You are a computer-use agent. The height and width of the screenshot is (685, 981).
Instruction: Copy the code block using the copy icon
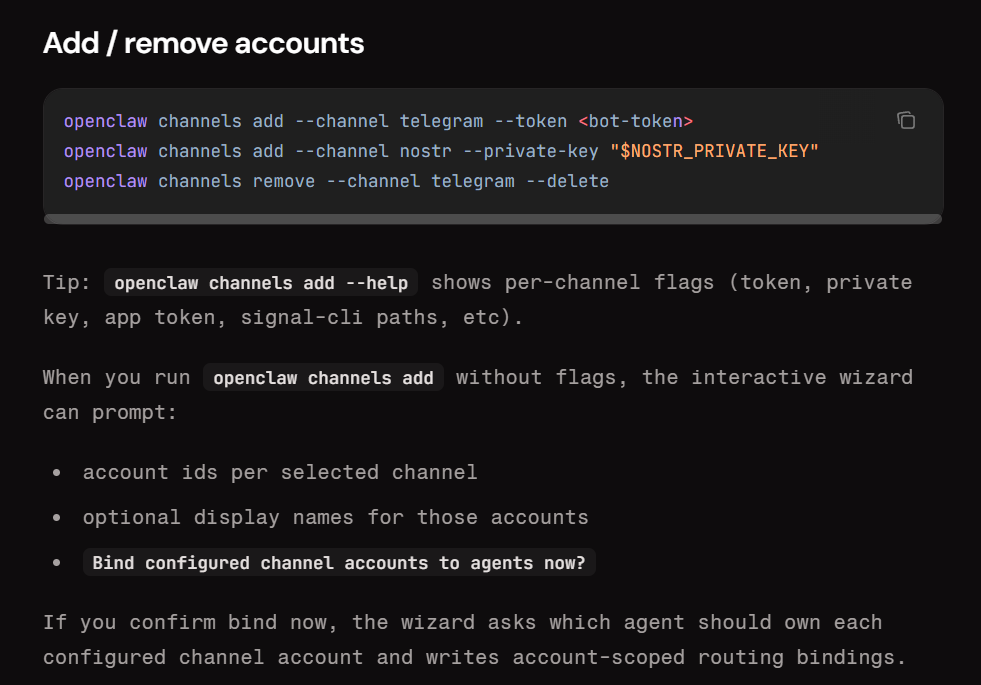pyautogui.click(x=905, y=120)
